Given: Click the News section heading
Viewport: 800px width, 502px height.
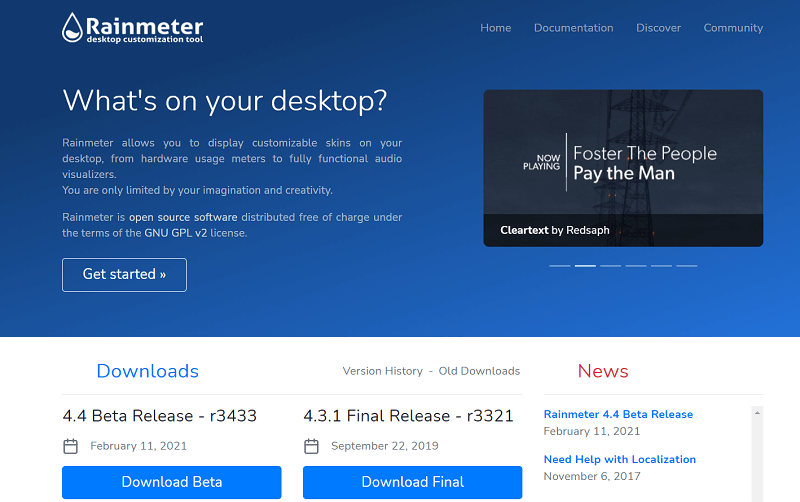Looking at the screenshot, I should pyautogui.click(x=603, y=371).
